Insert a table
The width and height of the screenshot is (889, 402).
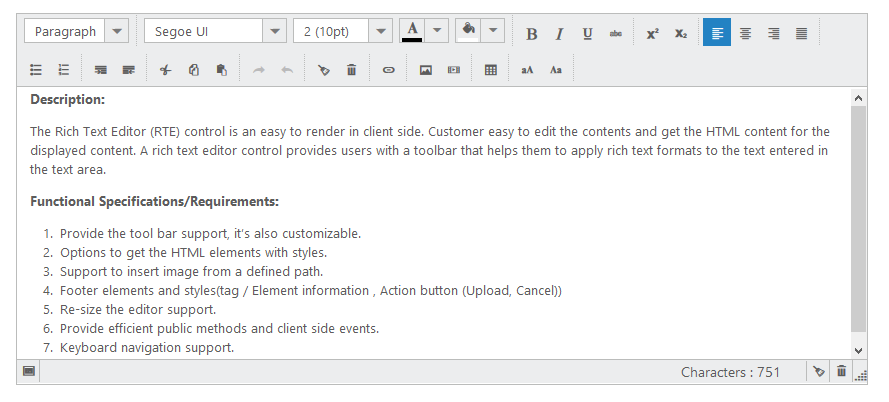[490, 70]
